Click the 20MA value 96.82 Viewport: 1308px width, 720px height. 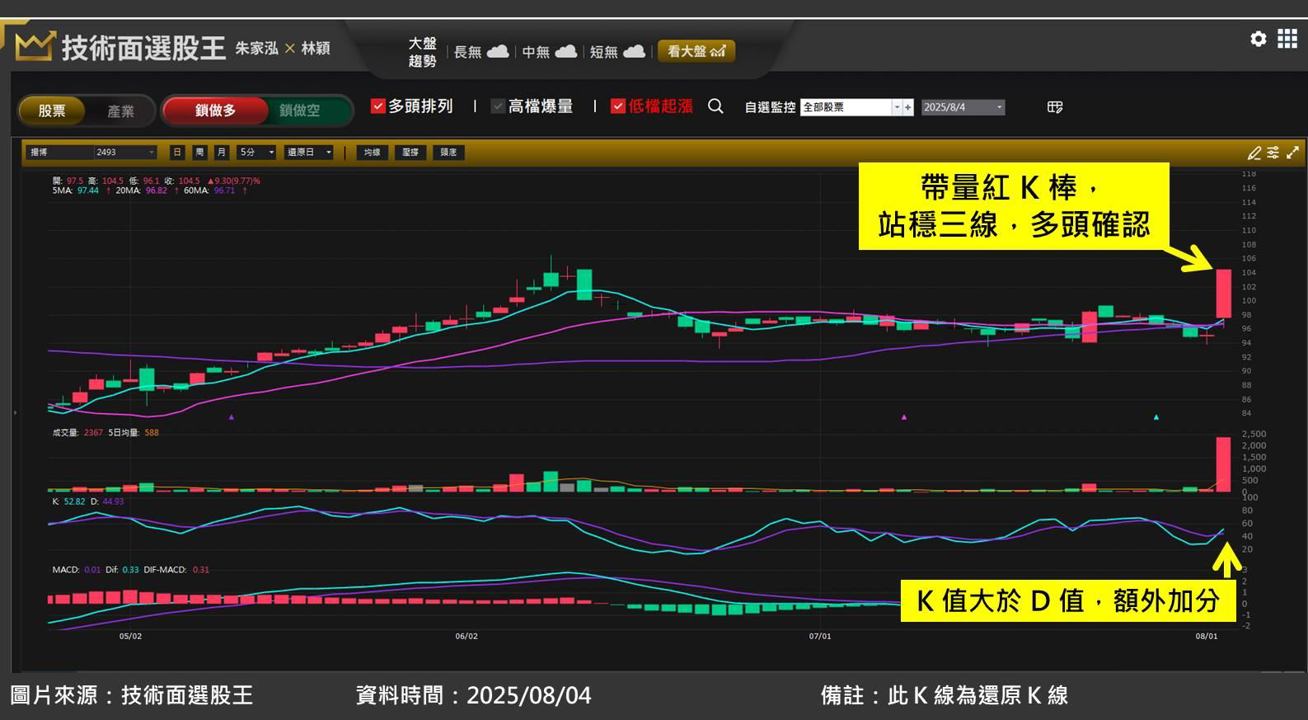point(156,189)
